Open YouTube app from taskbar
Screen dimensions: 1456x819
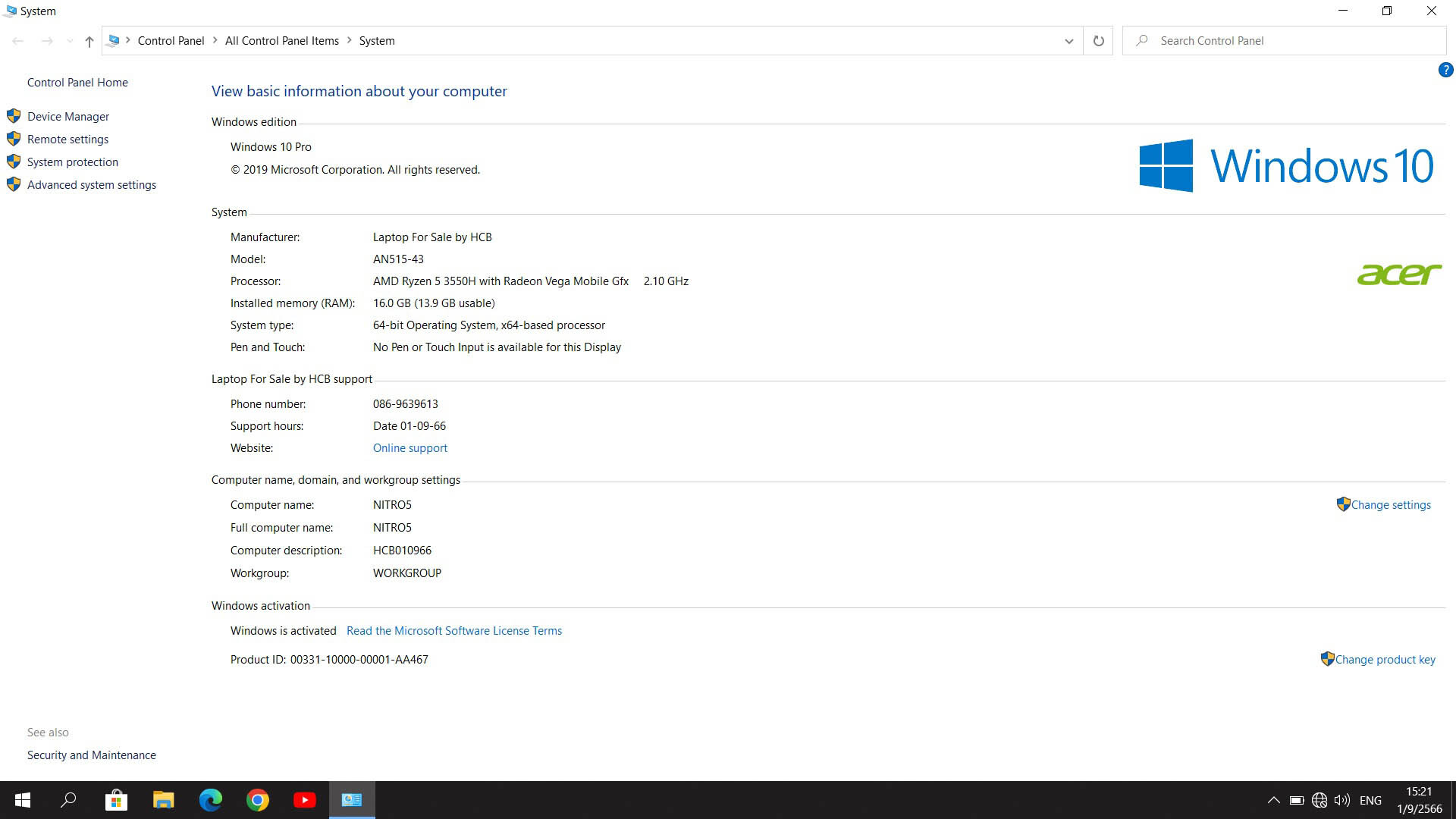[305, 800]
